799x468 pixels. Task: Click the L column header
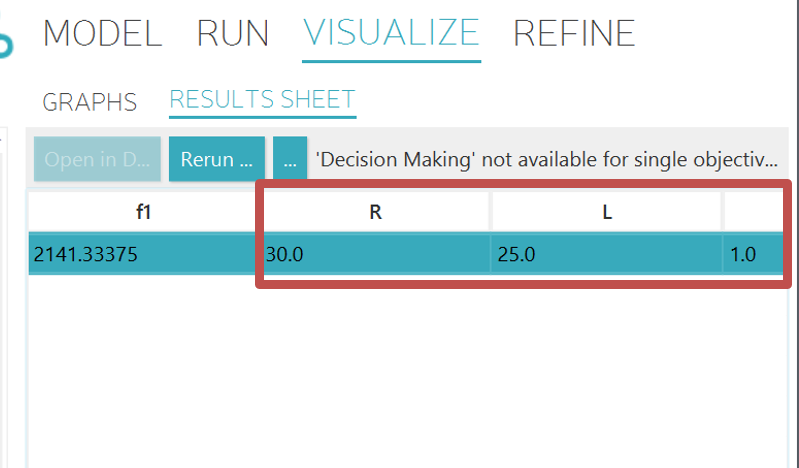pyautogui.click(x=607, y=213)
